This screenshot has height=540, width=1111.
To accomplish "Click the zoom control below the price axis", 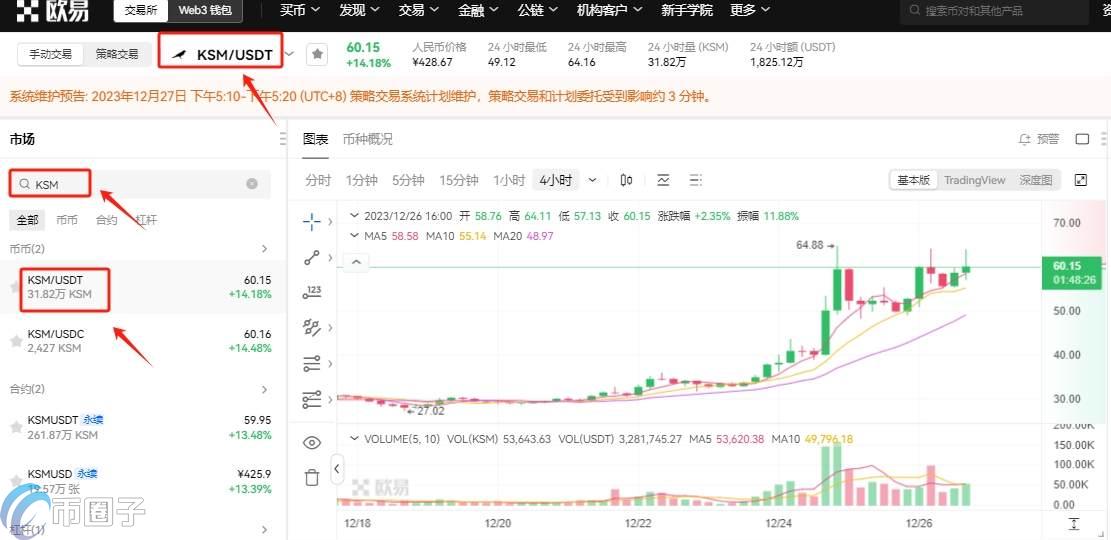I will click(1074, 524).
